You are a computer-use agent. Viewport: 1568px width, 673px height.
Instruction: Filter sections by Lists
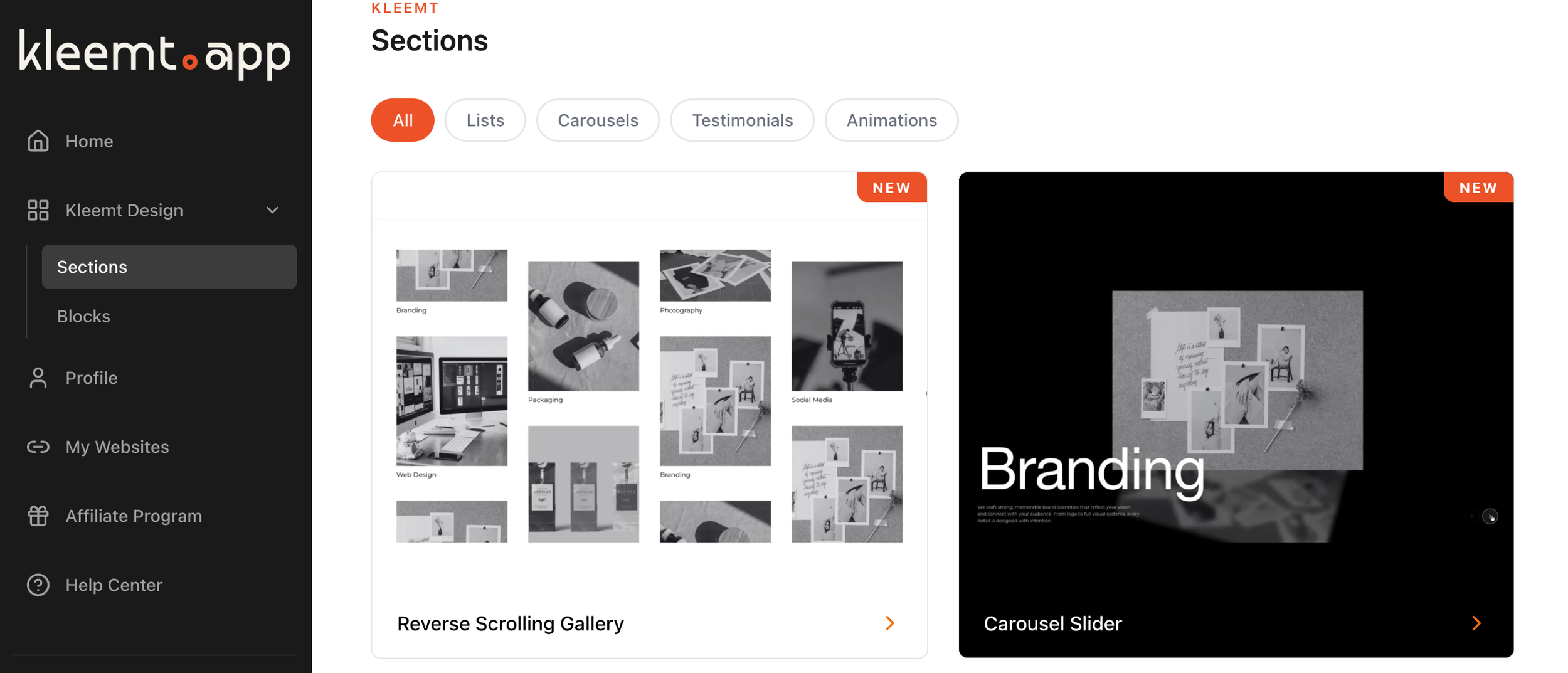pos(485,120)
